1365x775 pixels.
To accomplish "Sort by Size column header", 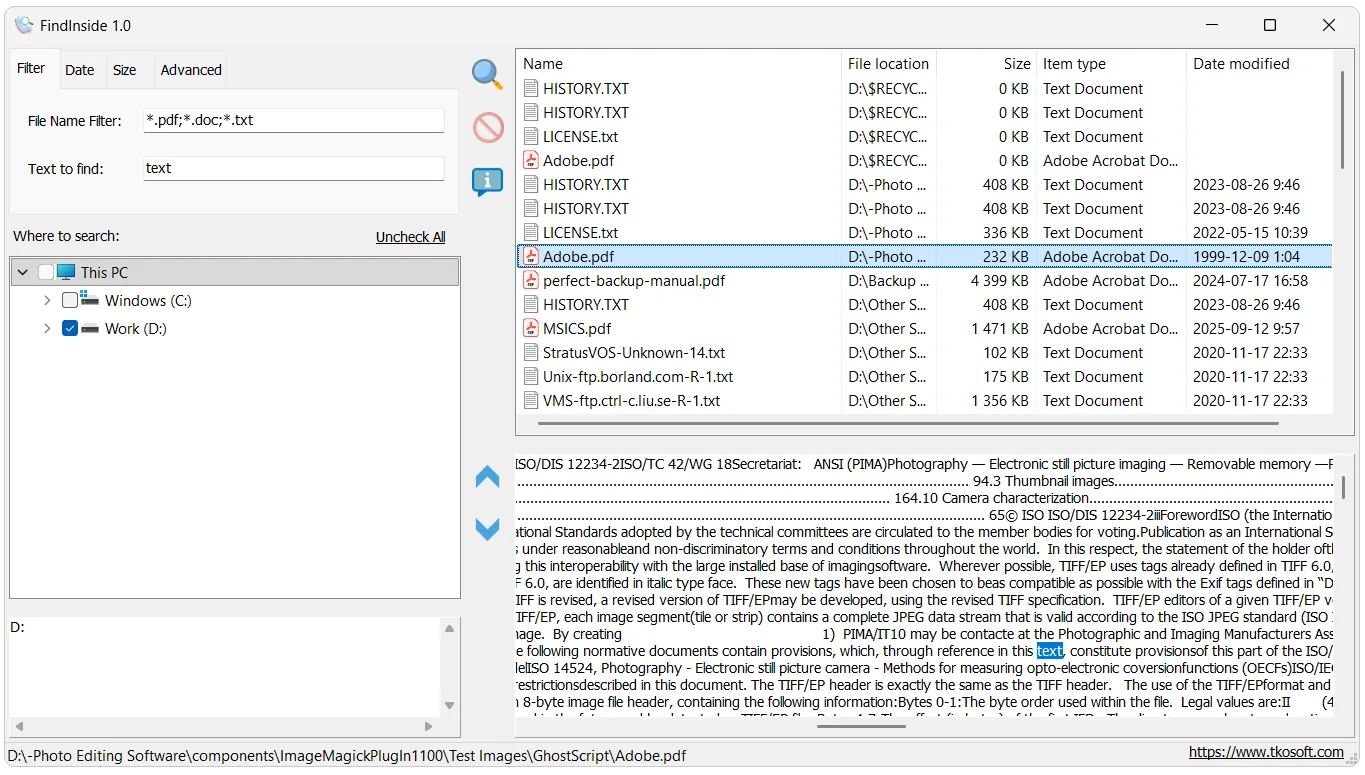I will [x=986, y=63].
